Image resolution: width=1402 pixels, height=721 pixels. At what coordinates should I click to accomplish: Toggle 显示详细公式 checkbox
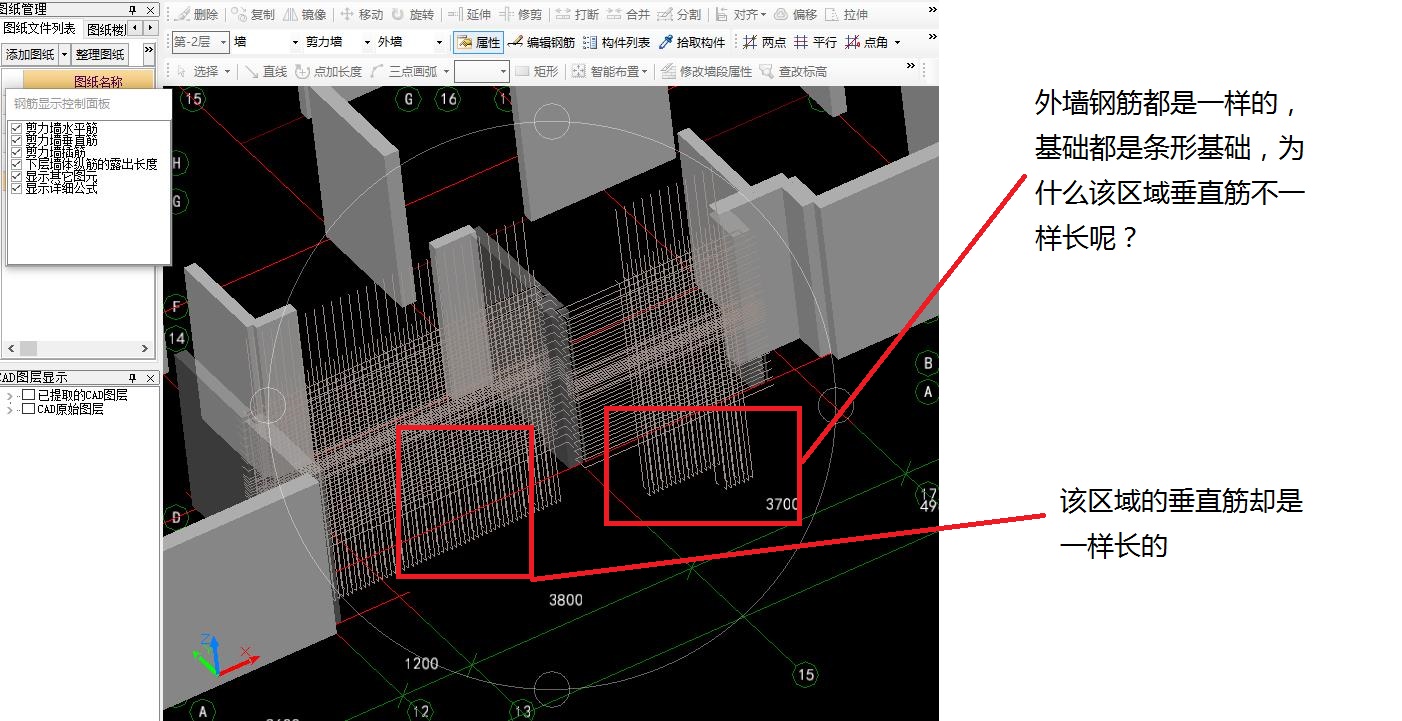tap(16, 188)
